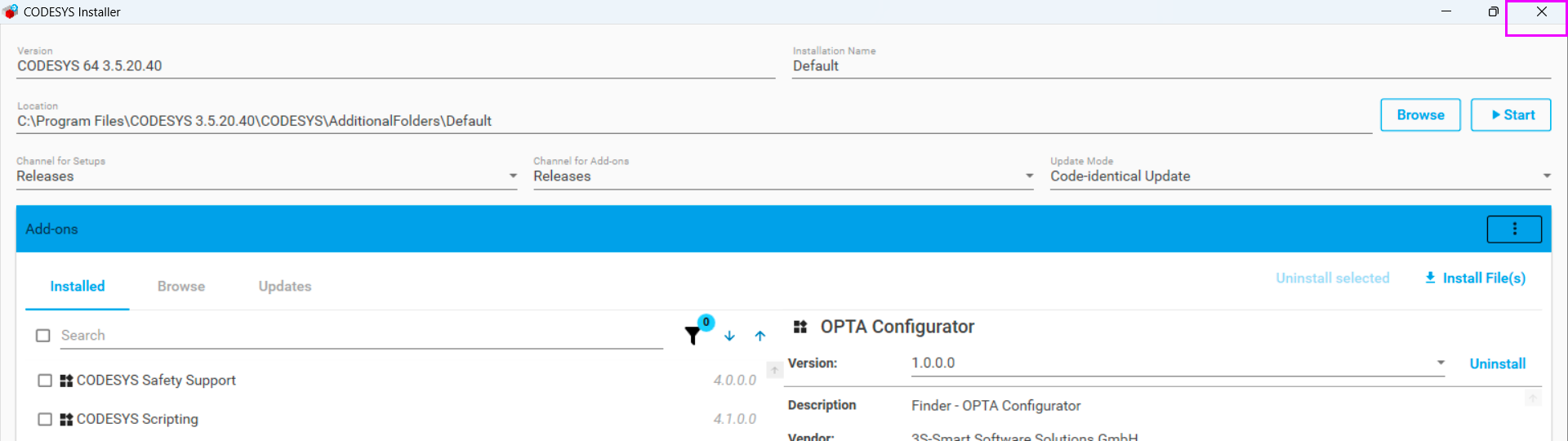Viewport: 1568px width, 441px height.
Task: Click the OPTA Configurator heading
Action: [898, 327]
